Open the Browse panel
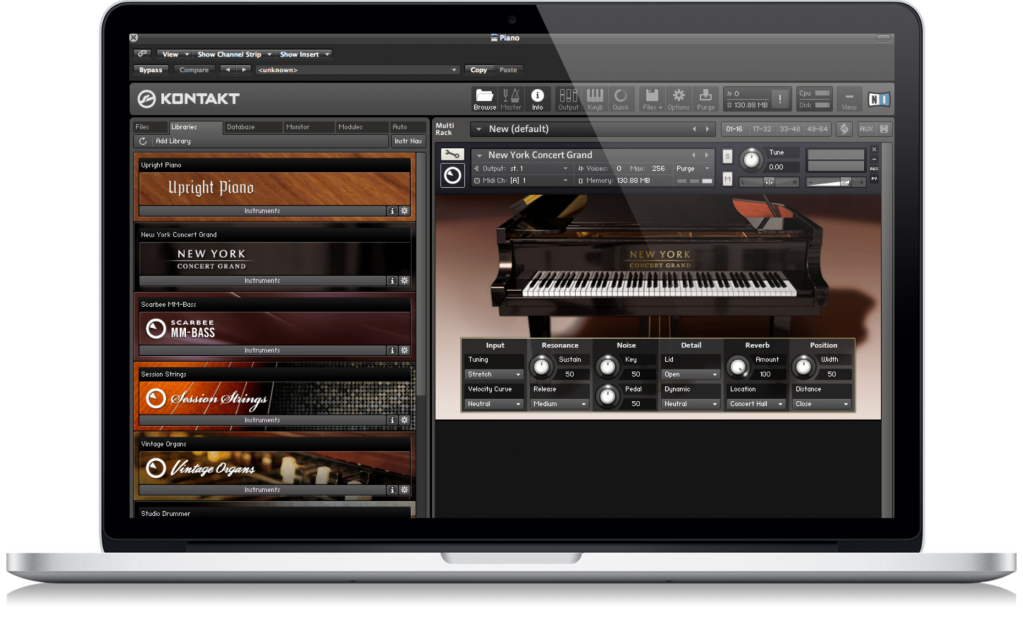1023x619 pixels. 484,98
